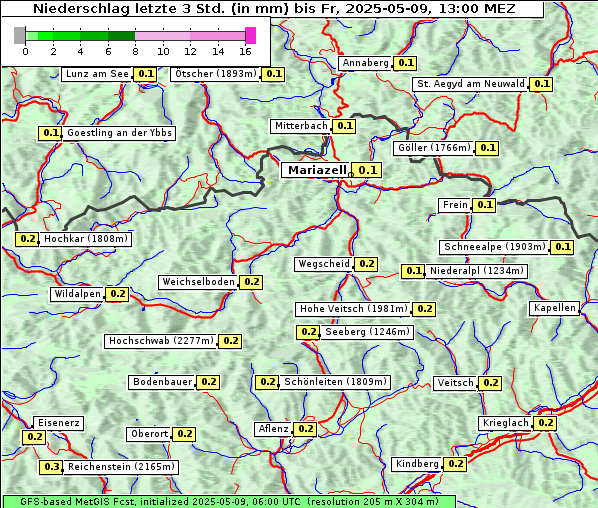Click the 0.2 value beside Hochschwab
This screenshot has width=598, height=508.
point(230,341)
